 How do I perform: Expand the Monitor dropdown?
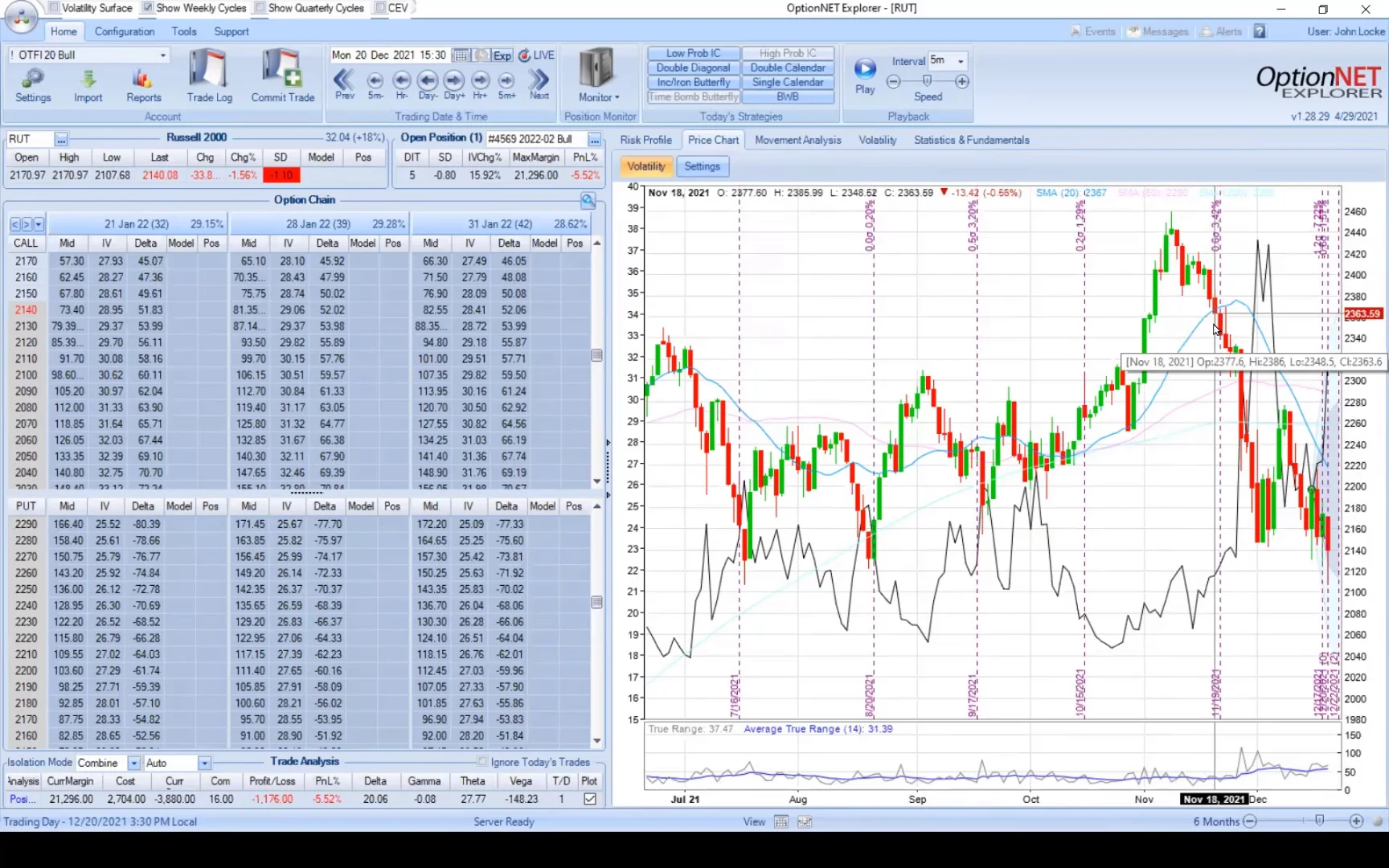point(599,97)
